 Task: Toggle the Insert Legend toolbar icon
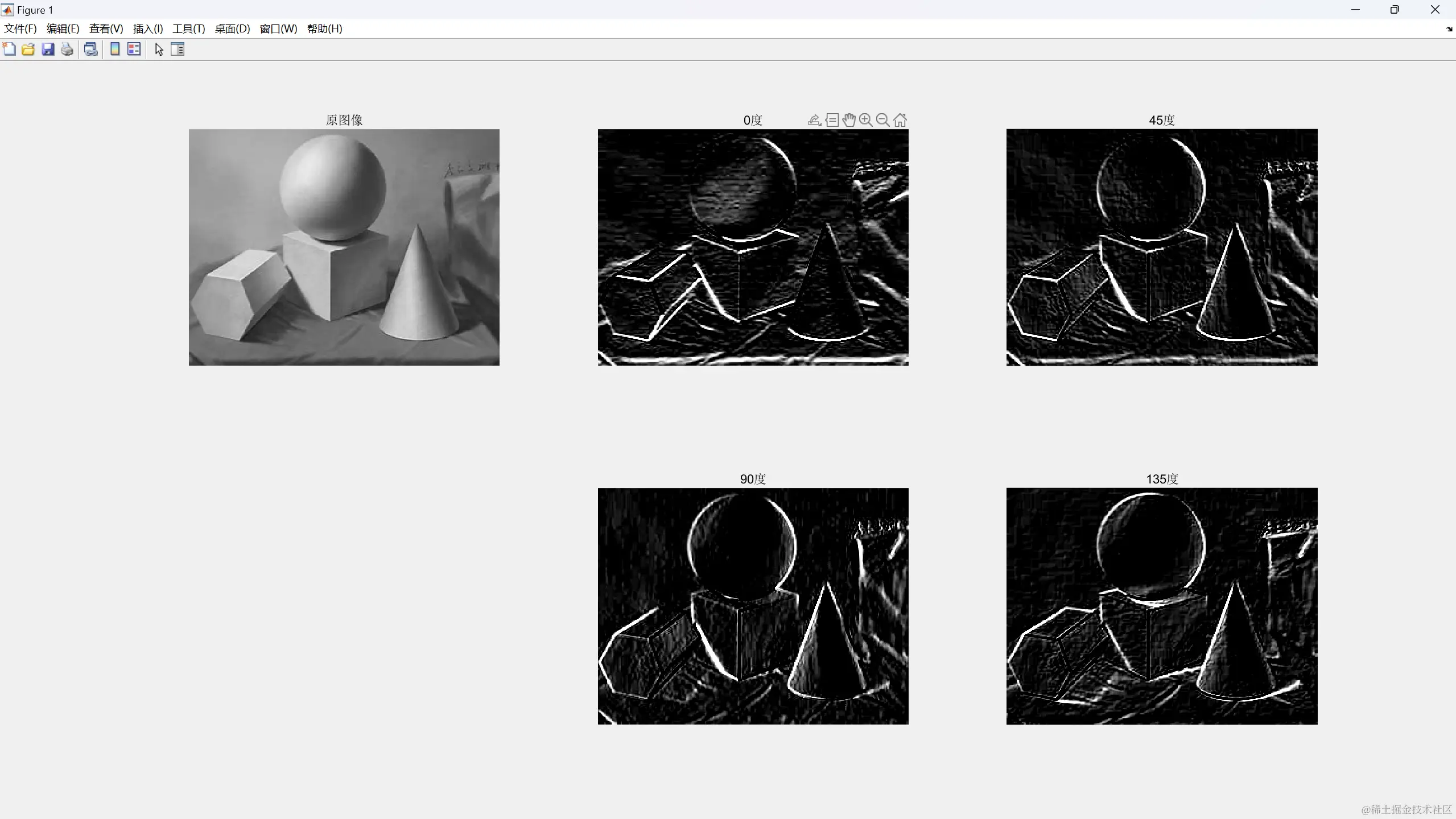pos(134,49)
